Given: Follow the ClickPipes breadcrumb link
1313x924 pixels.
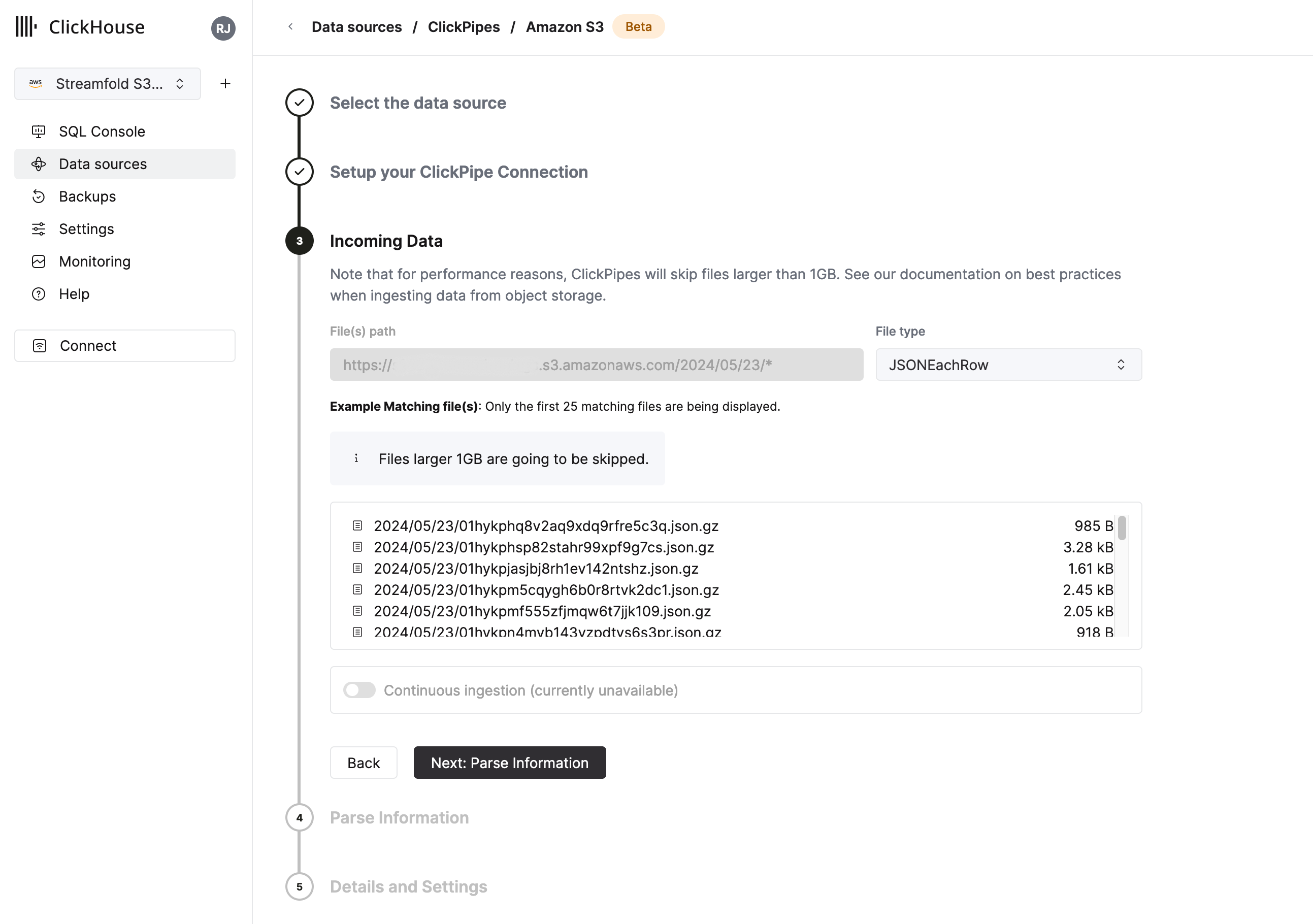Looking at the screenshot, I should point(464,27).
